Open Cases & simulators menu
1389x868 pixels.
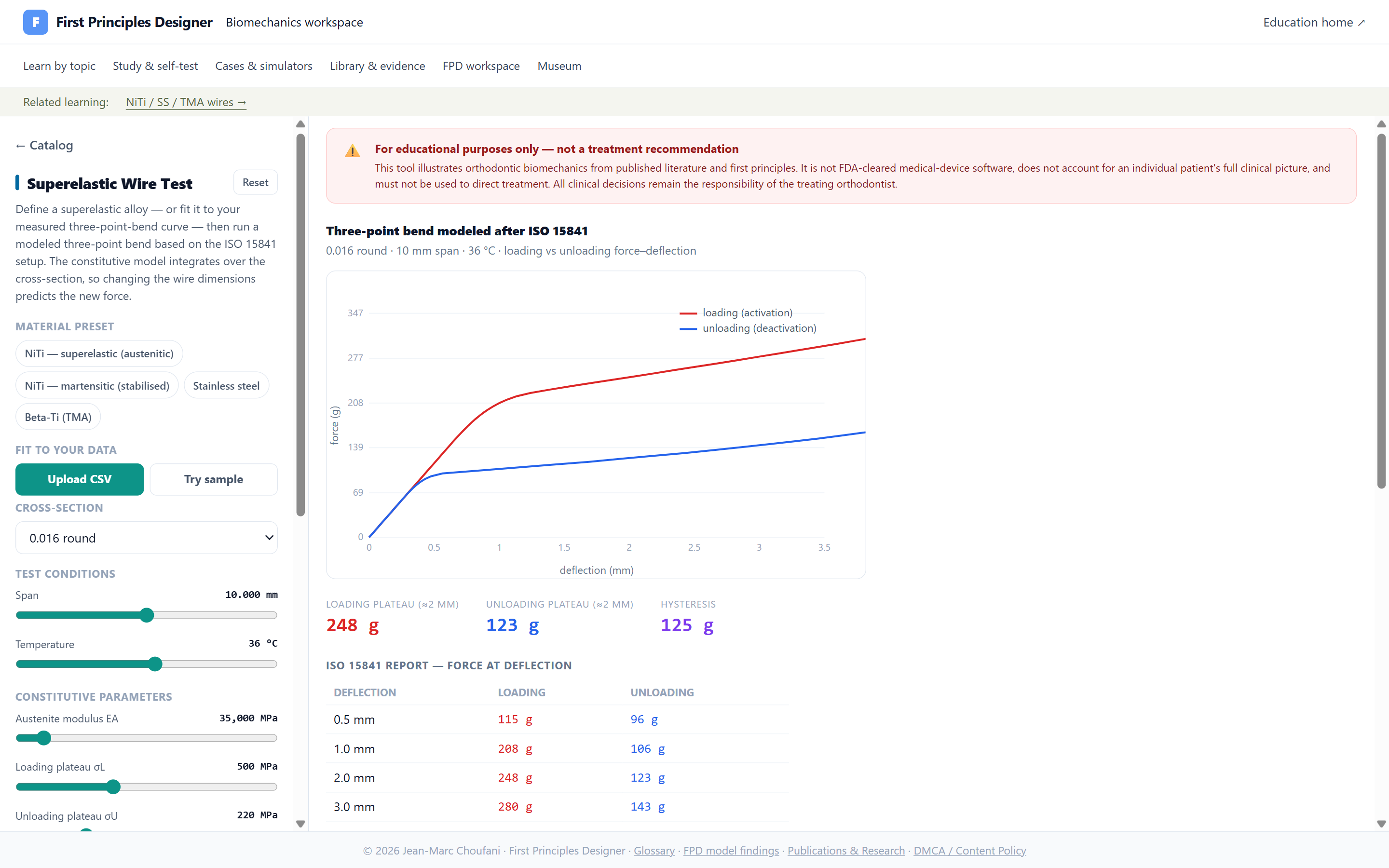click(x=264, y=66)
